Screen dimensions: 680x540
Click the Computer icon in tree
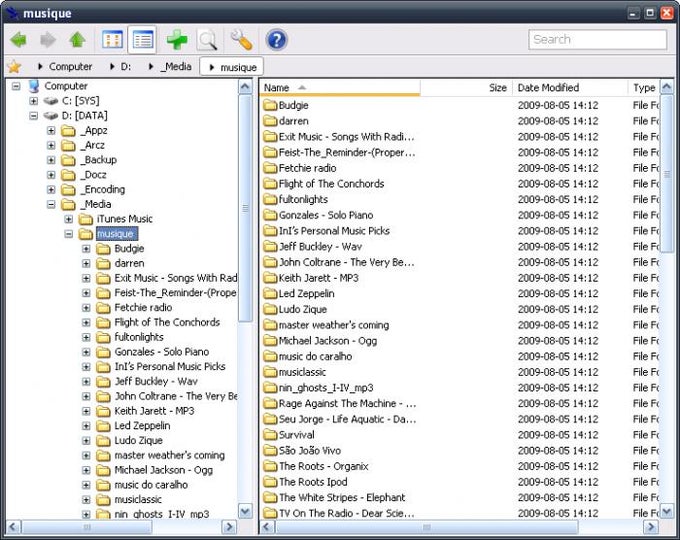[34, 86]
